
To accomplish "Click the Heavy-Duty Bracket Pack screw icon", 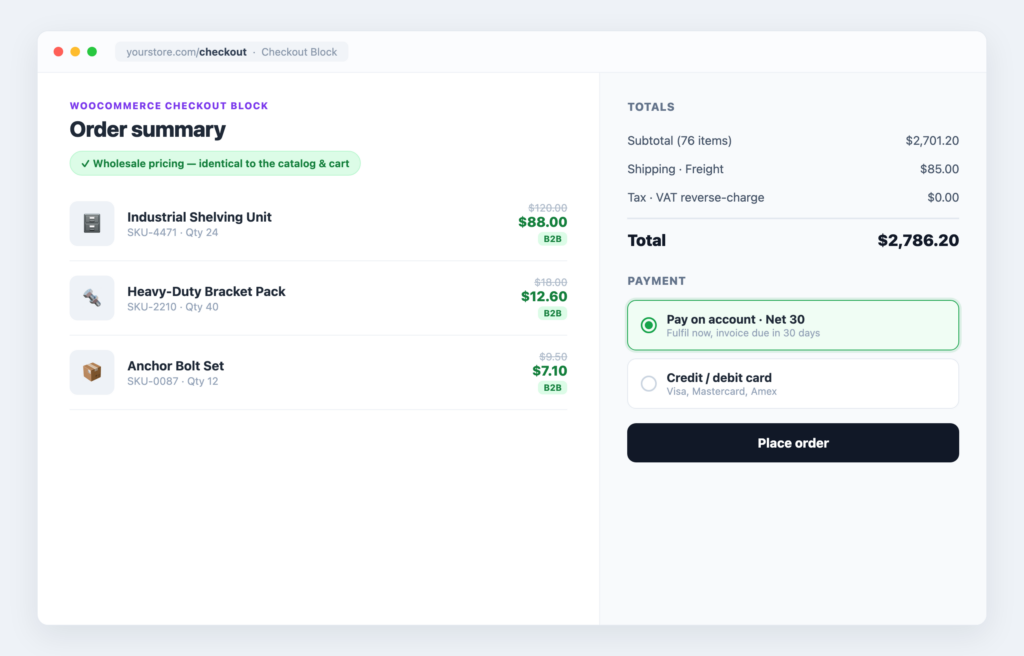I will [92, 298].
